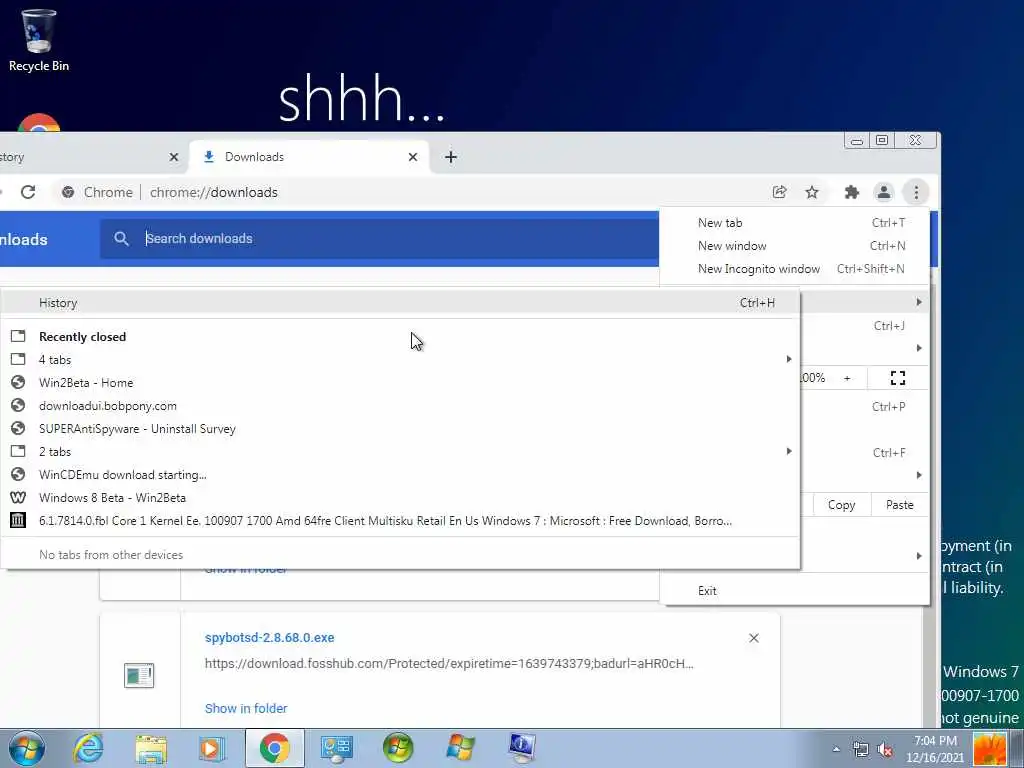Click the search magnifier icon in downloads
1024x768 pixels.
121,238
